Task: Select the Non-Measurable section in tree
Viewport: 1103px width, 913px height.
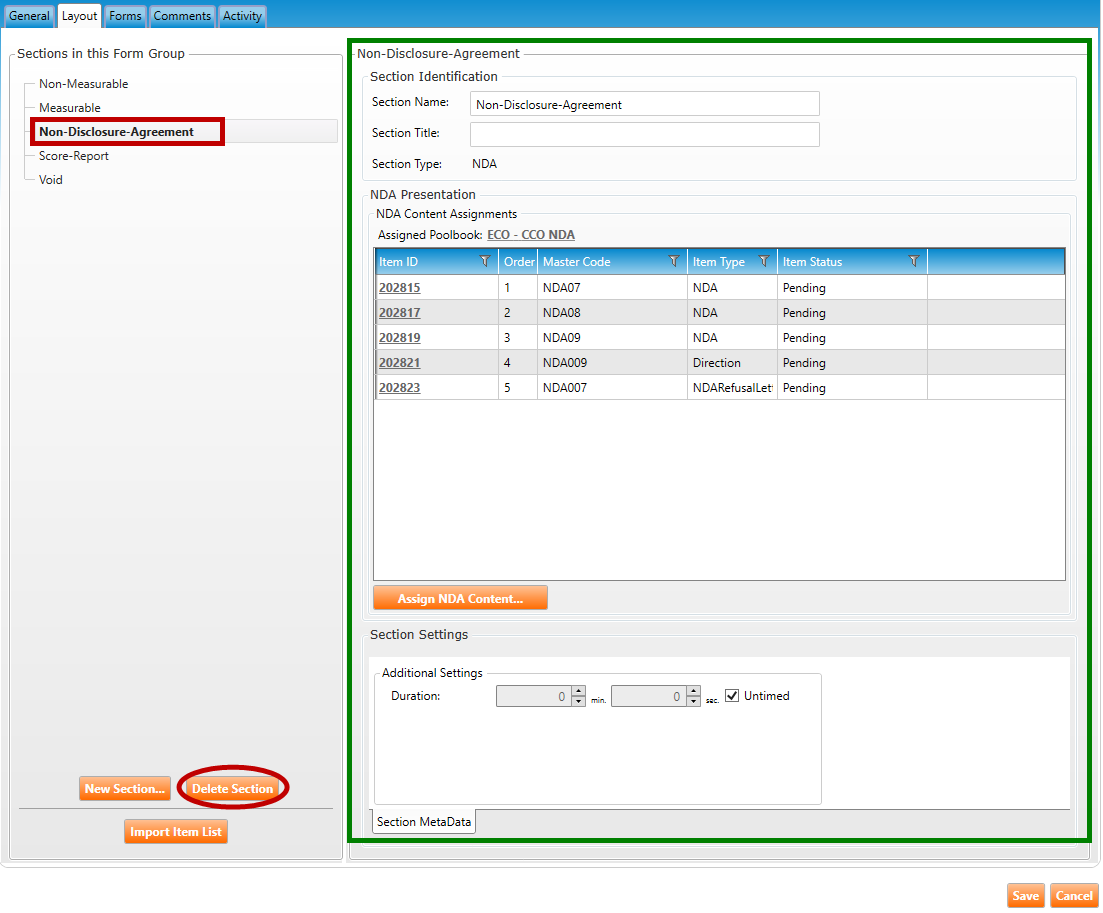Action: (83, 84)
